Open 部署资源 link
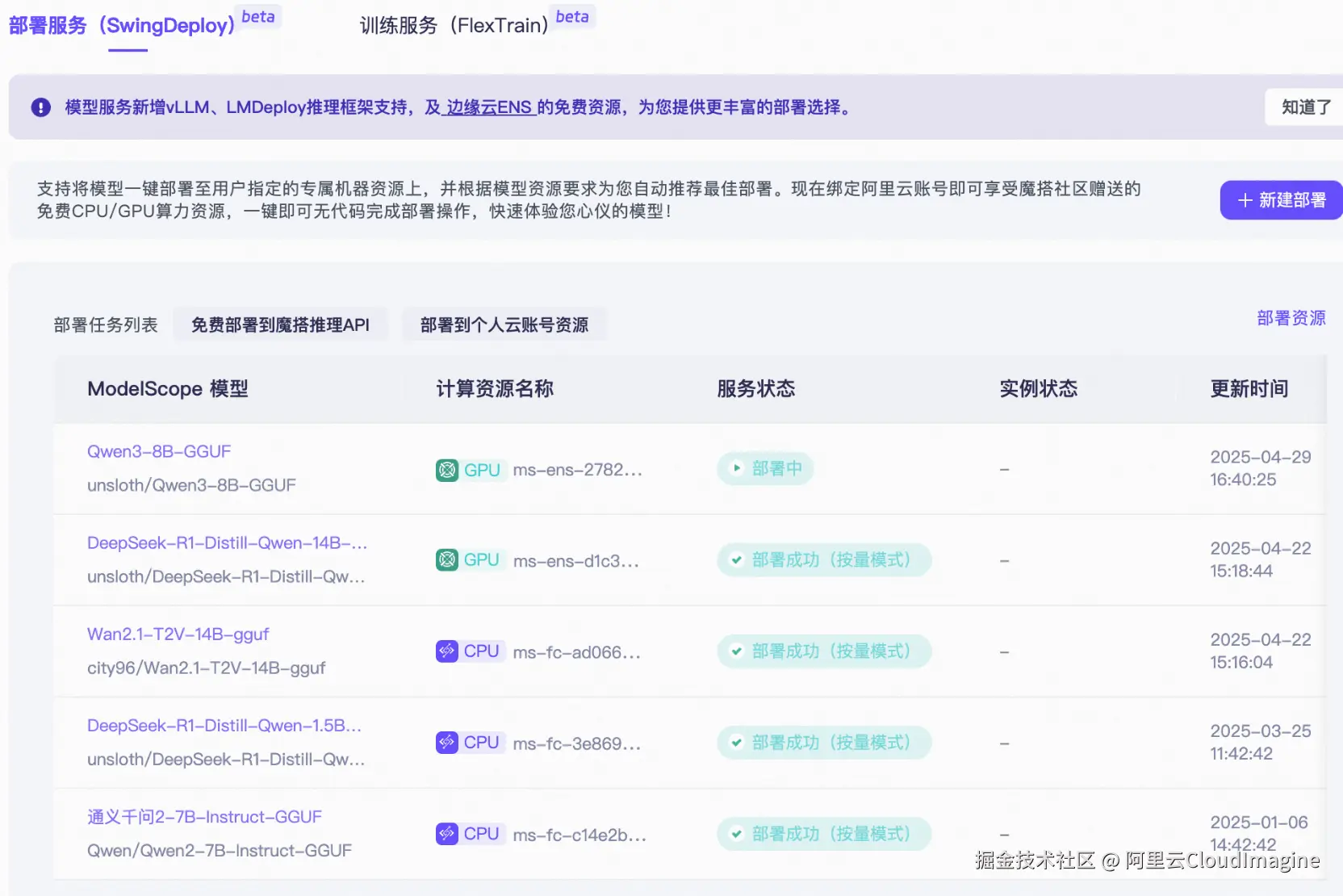This screenshot has height=896, width=1343. tap(1291, 318)
